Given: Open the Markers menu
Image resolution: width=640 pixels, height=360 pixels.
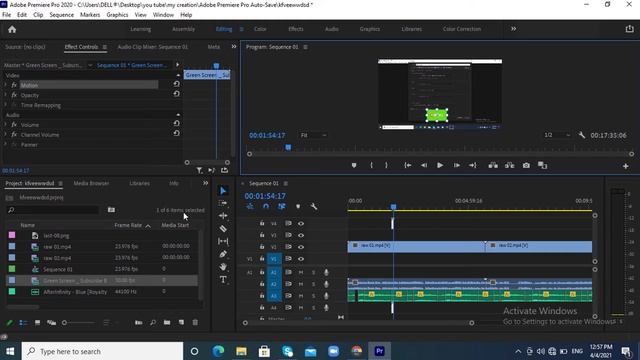Looking at the screenshot, I should tap(90, 15).
